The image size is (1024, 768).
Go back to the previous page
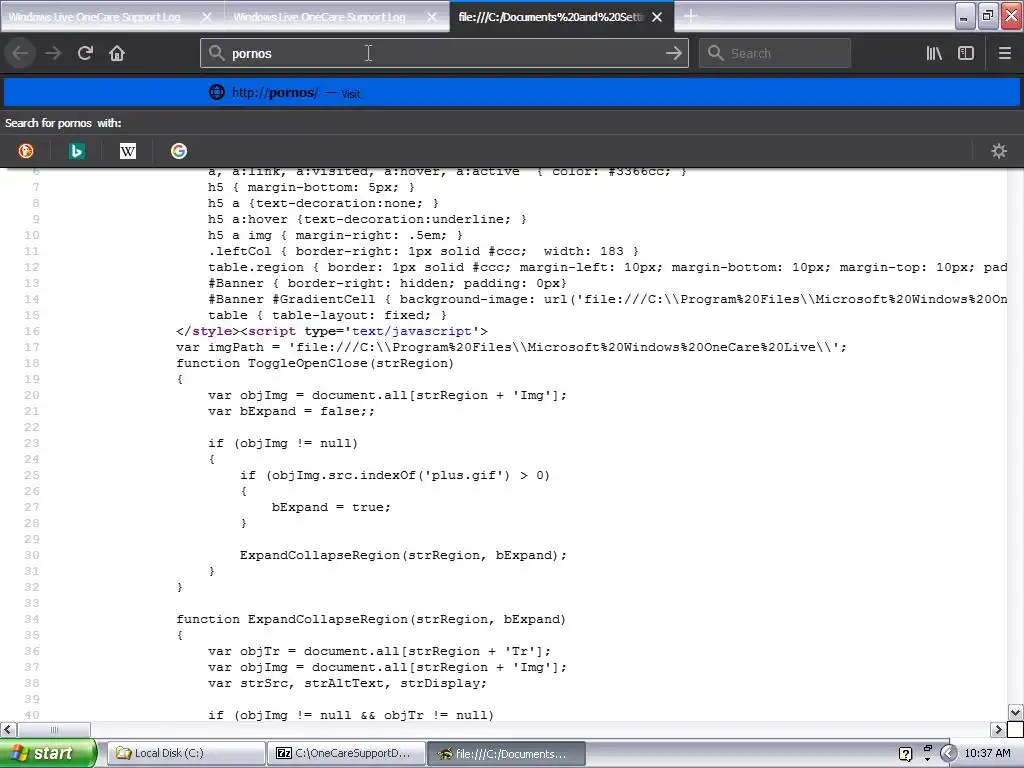20,53
